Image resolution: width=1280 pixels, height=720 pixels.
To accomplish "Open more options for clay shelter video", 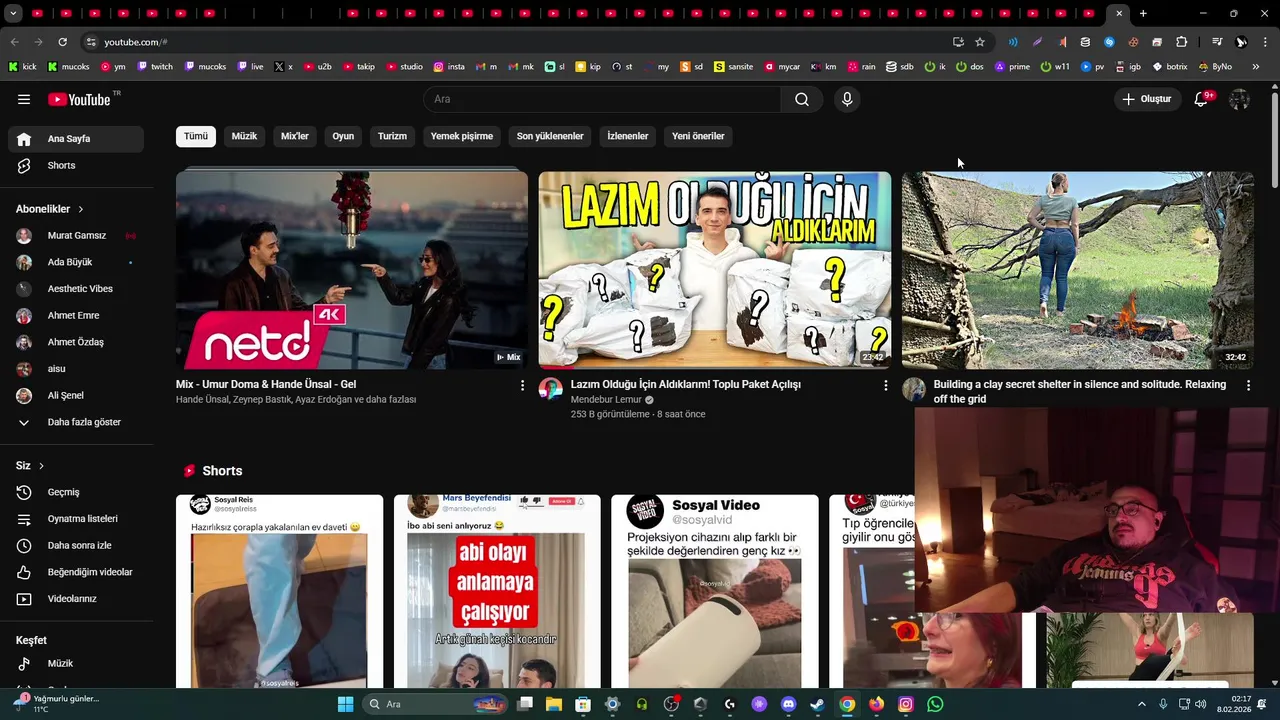I will tap(1248, 385).
